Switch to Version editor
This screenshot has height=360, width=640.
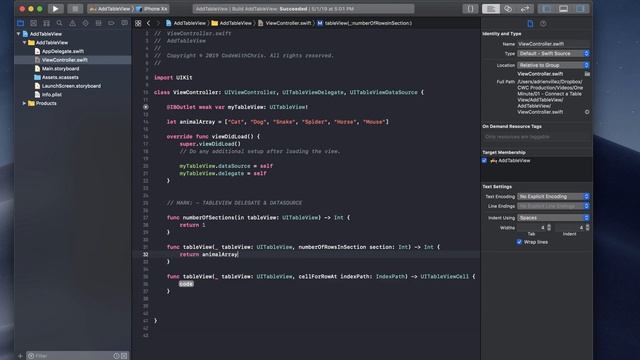tap(524, 9)
